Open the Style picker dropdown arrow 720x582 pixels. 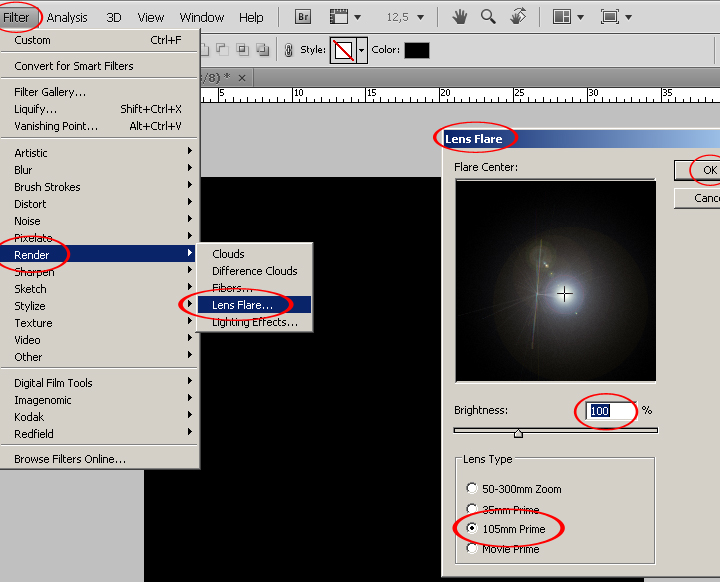361,50
